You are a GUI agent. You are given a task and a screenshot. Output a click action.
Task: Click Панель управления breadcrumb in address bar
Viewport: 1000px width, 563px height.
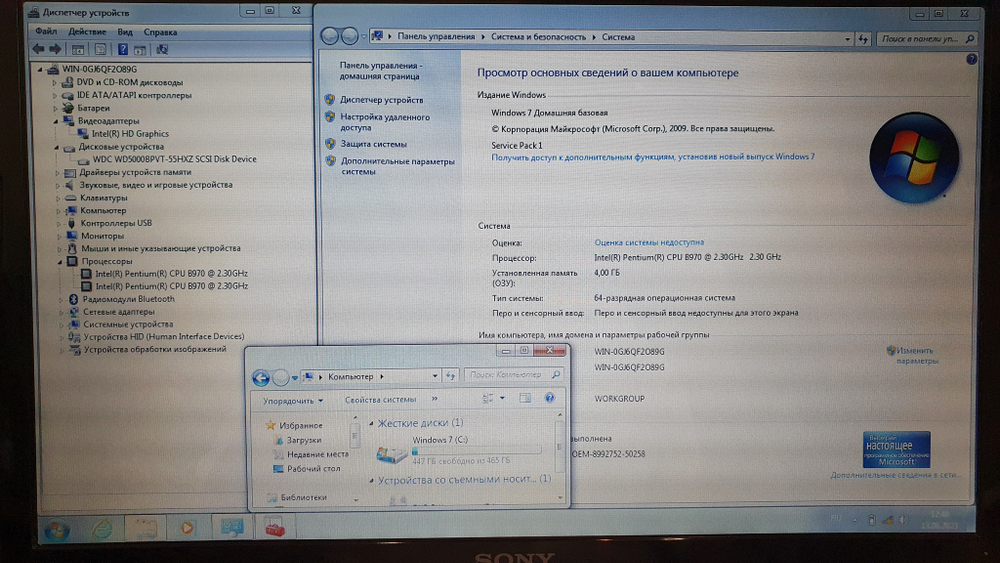coord(436,36)
